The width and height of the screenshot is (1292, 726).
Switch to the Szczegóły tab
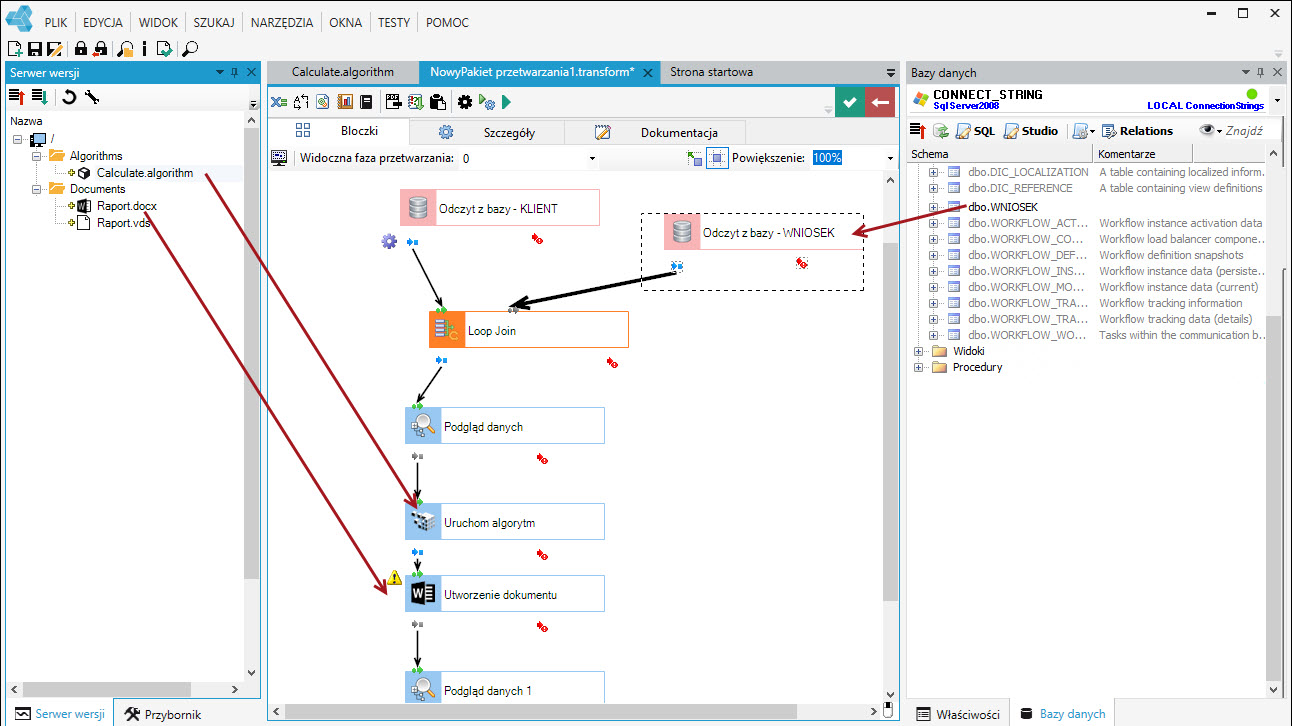click(487, 132)
